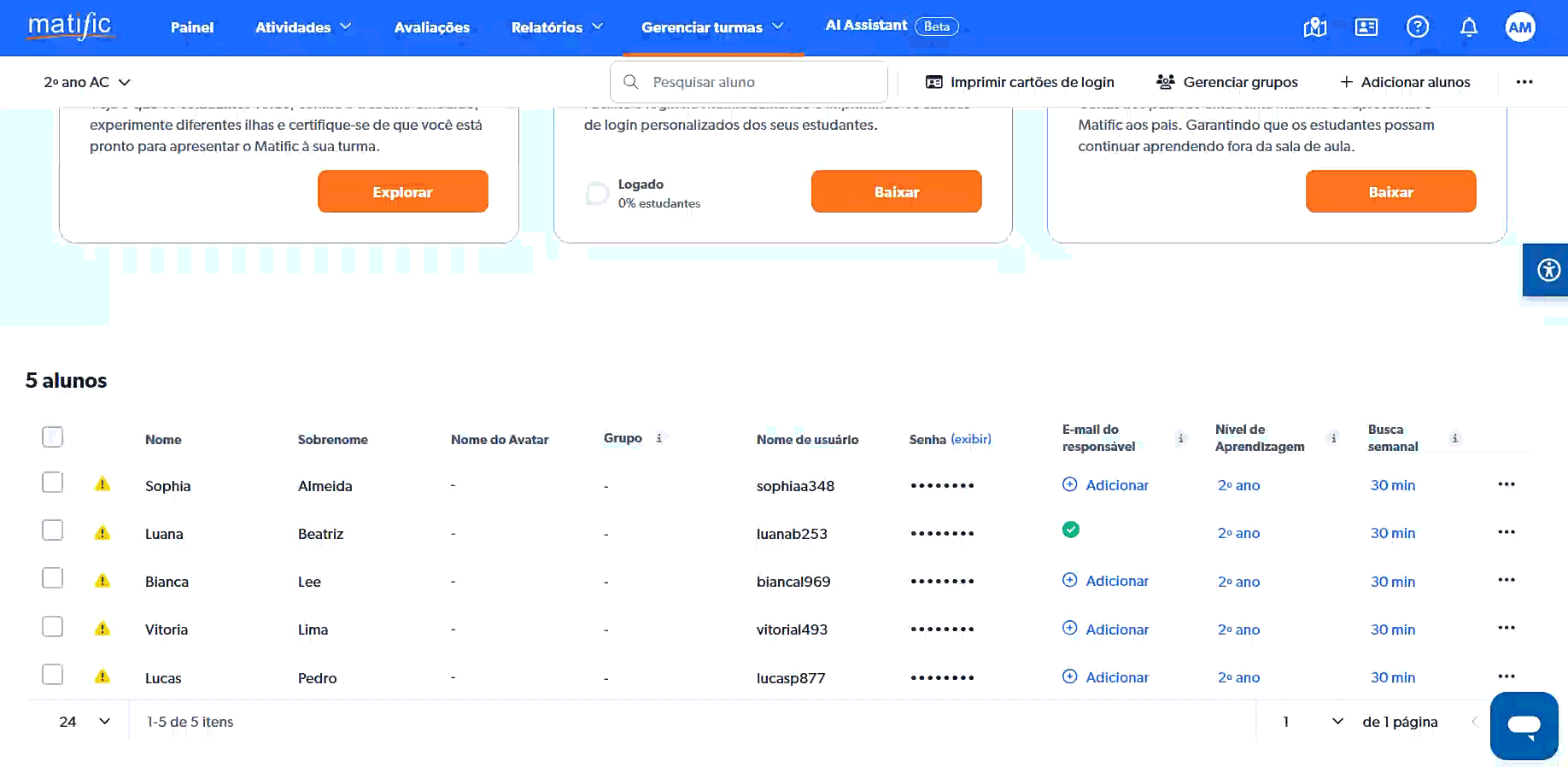Open the Relatórios menu
1568x767 pixels.
tap(557, 27)
